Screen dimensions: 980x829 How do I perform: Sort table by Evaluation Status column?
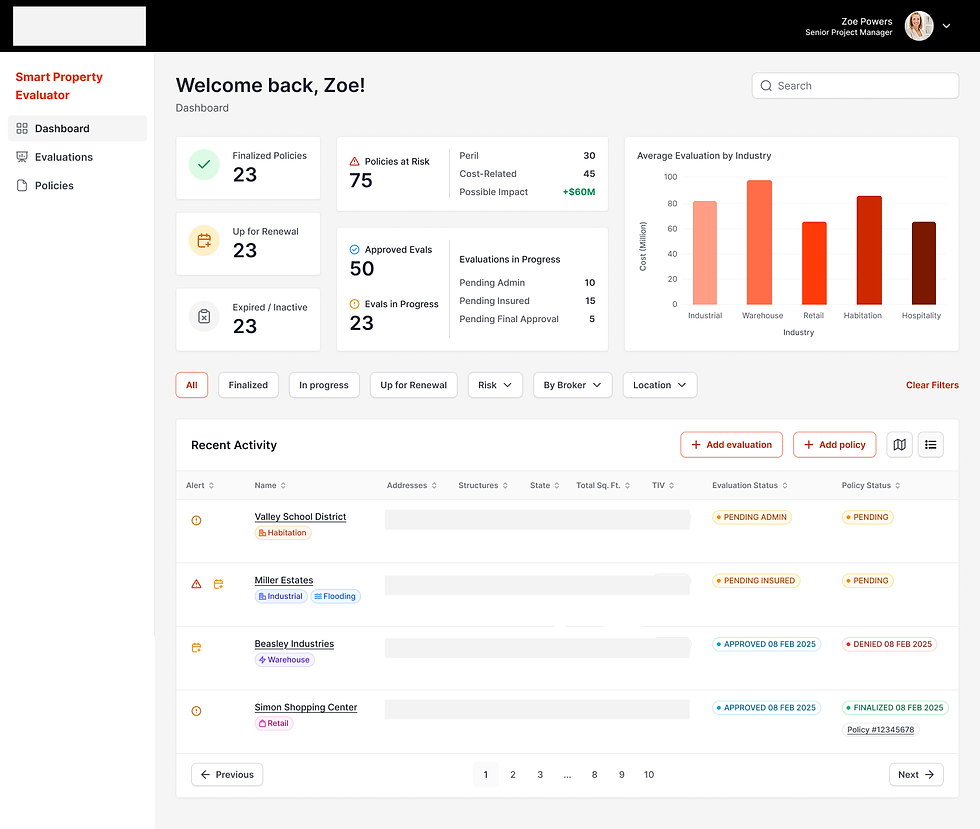pos(749,485)
